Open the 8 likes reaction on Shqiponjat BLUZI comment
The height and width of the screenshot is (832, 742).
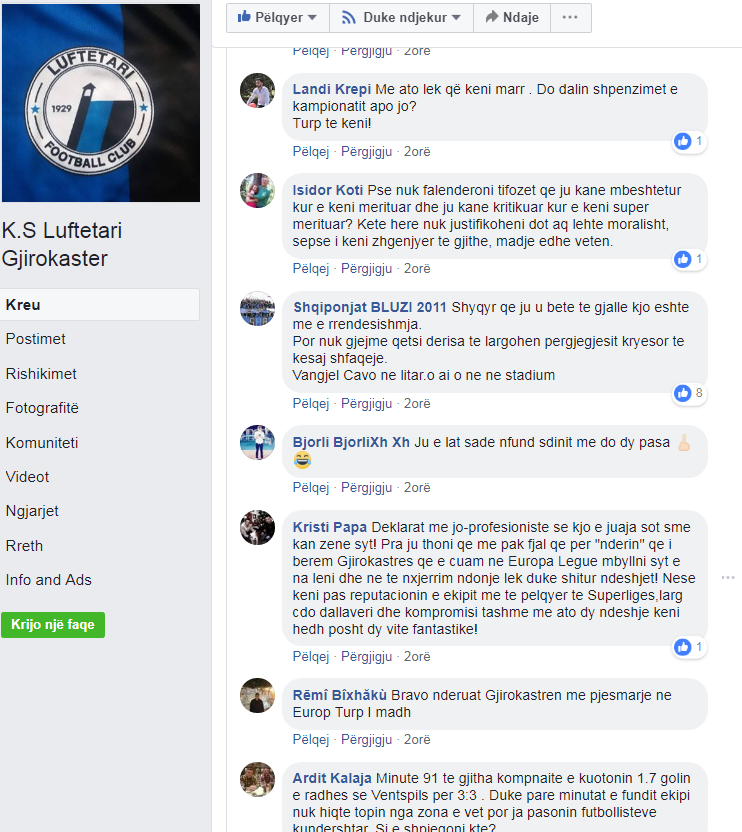point(689,393)
